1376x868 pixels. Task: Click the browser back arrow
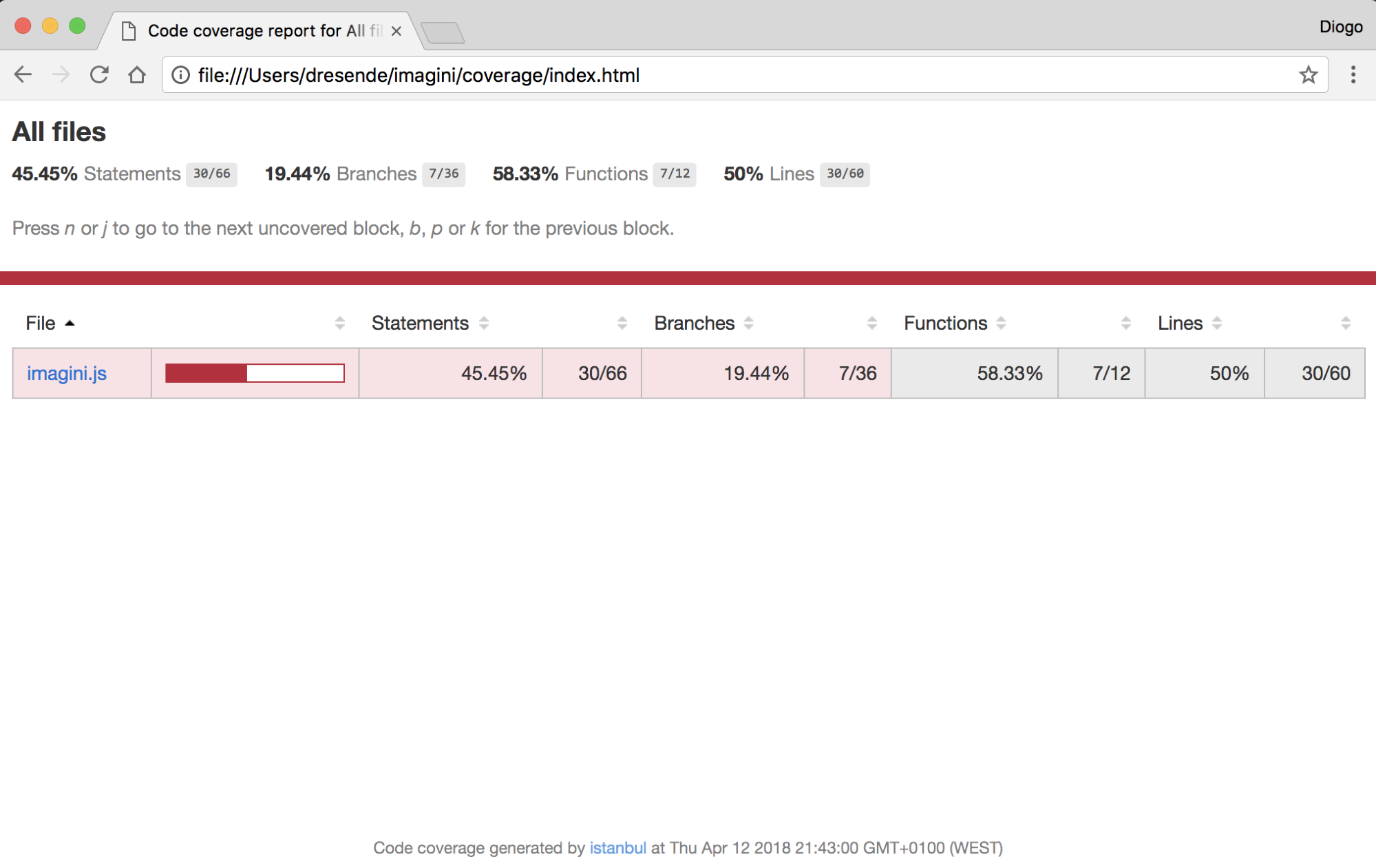23,74
